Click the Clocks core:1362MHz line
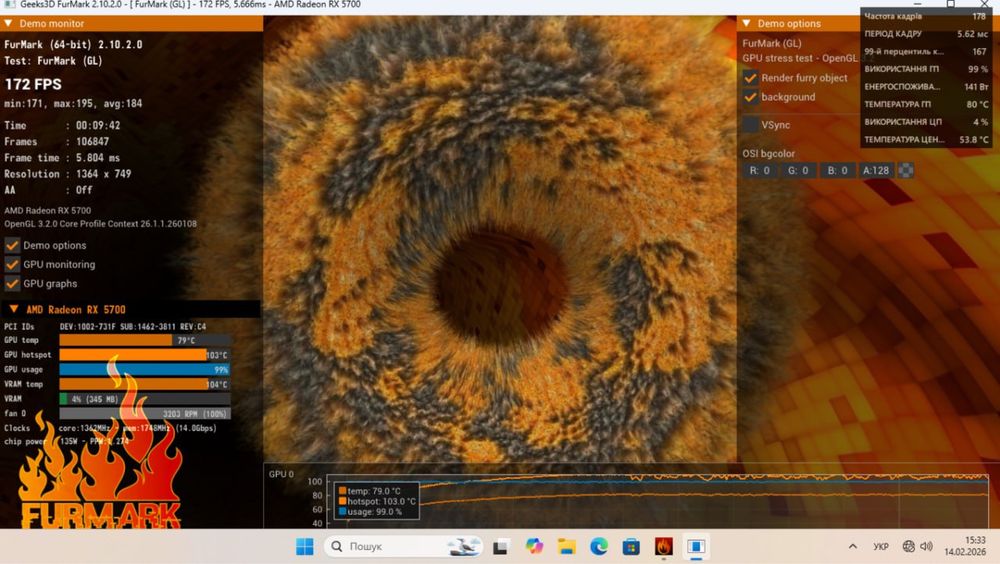The image size is (1000, 564). pyautogui.click(x=110, y=428)
